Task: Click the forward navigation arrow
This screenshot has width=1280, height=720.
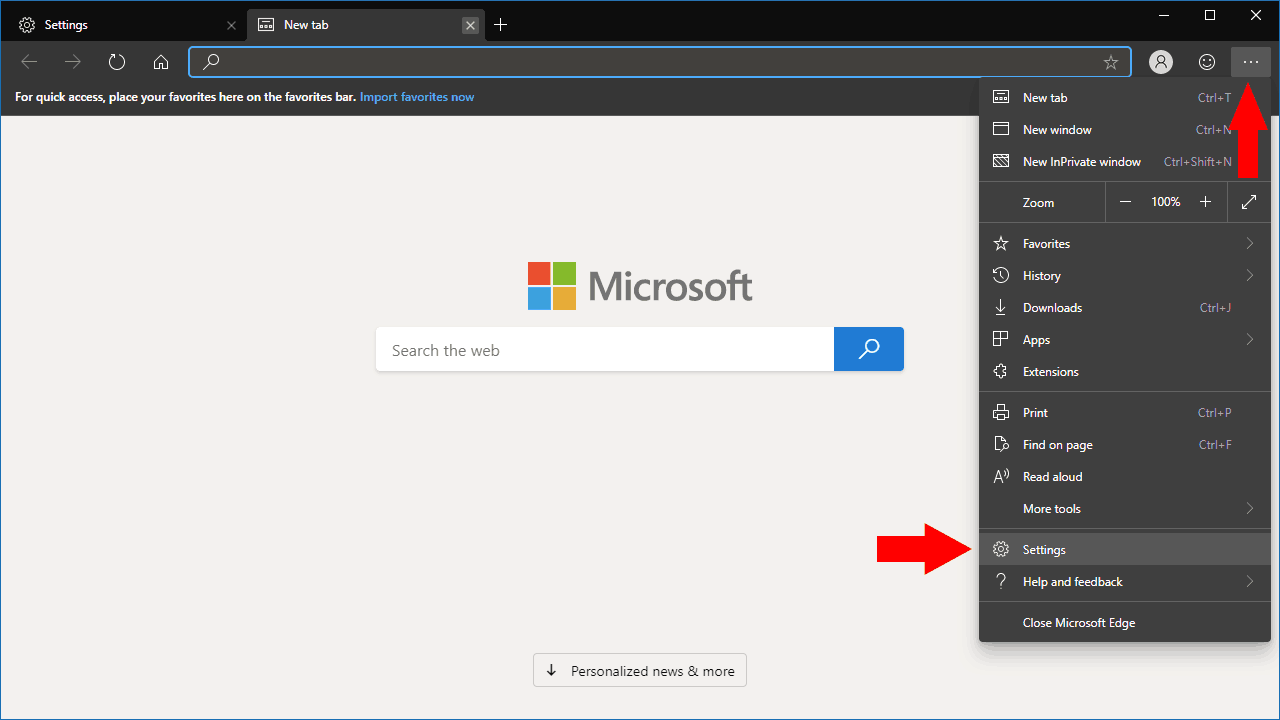Action: (73, 62)
